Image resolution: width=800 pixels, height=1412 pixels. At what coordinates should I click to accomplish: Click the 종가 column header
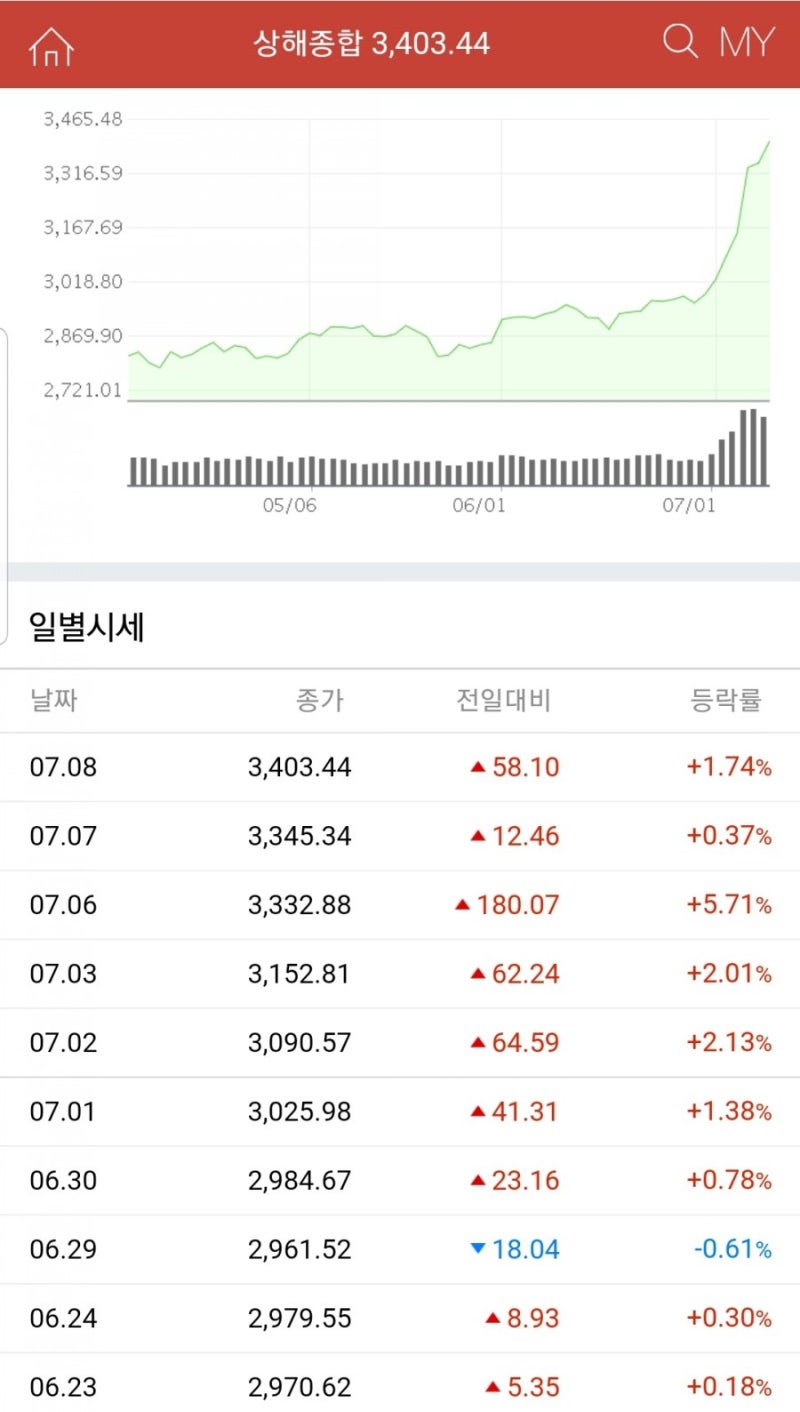(320, 701)
